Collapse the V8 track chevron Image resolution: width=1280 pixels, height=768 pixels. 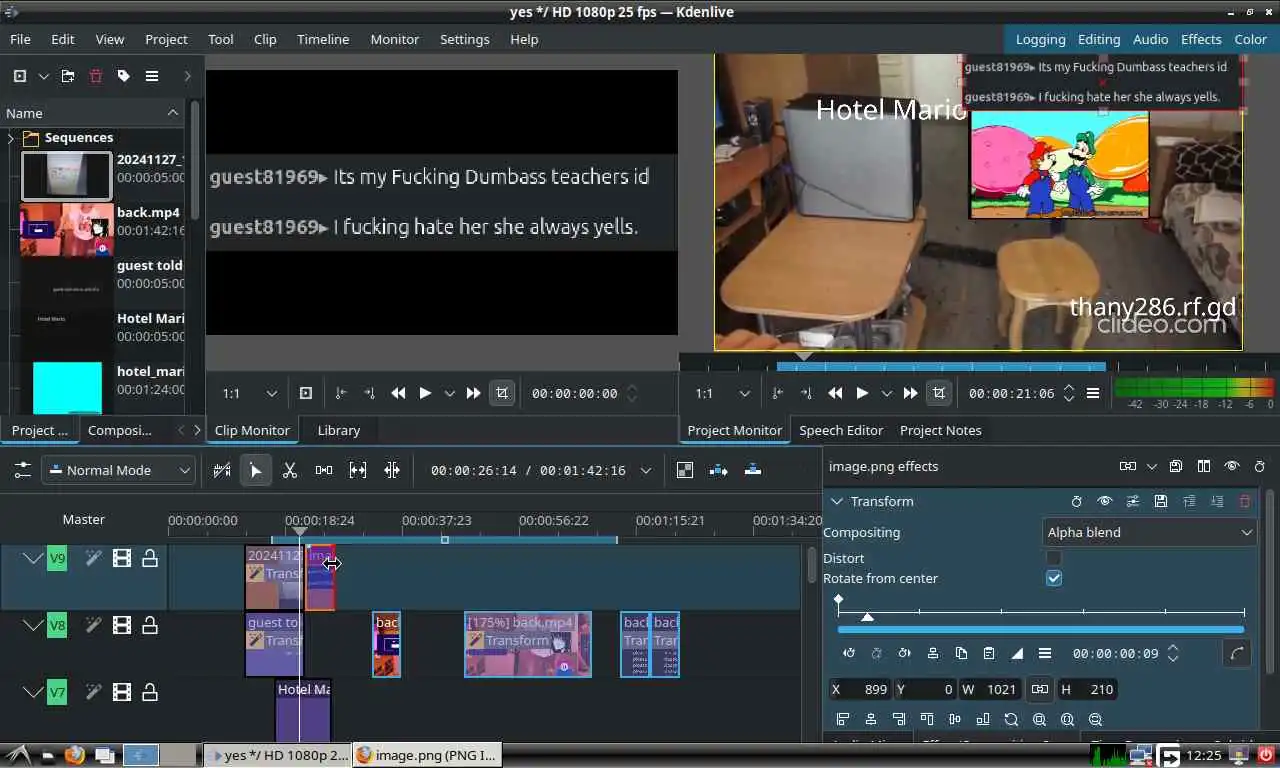click(x=32, y=626)
